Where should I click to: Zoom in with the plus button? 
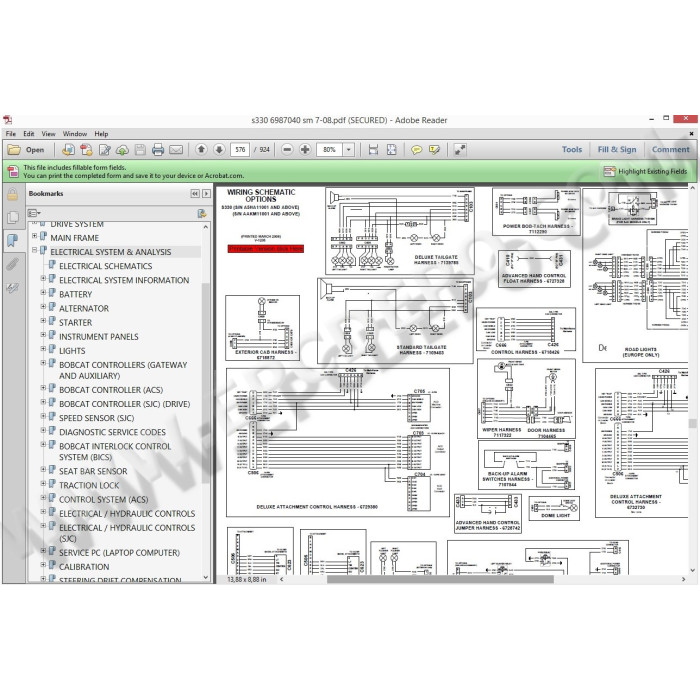[305, 150]
